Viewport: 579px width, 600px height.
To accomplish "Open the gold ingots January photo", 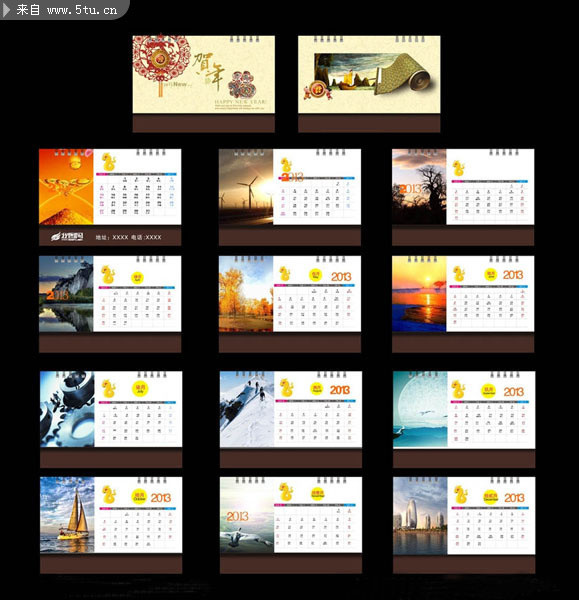I will [x=66, y=187].
